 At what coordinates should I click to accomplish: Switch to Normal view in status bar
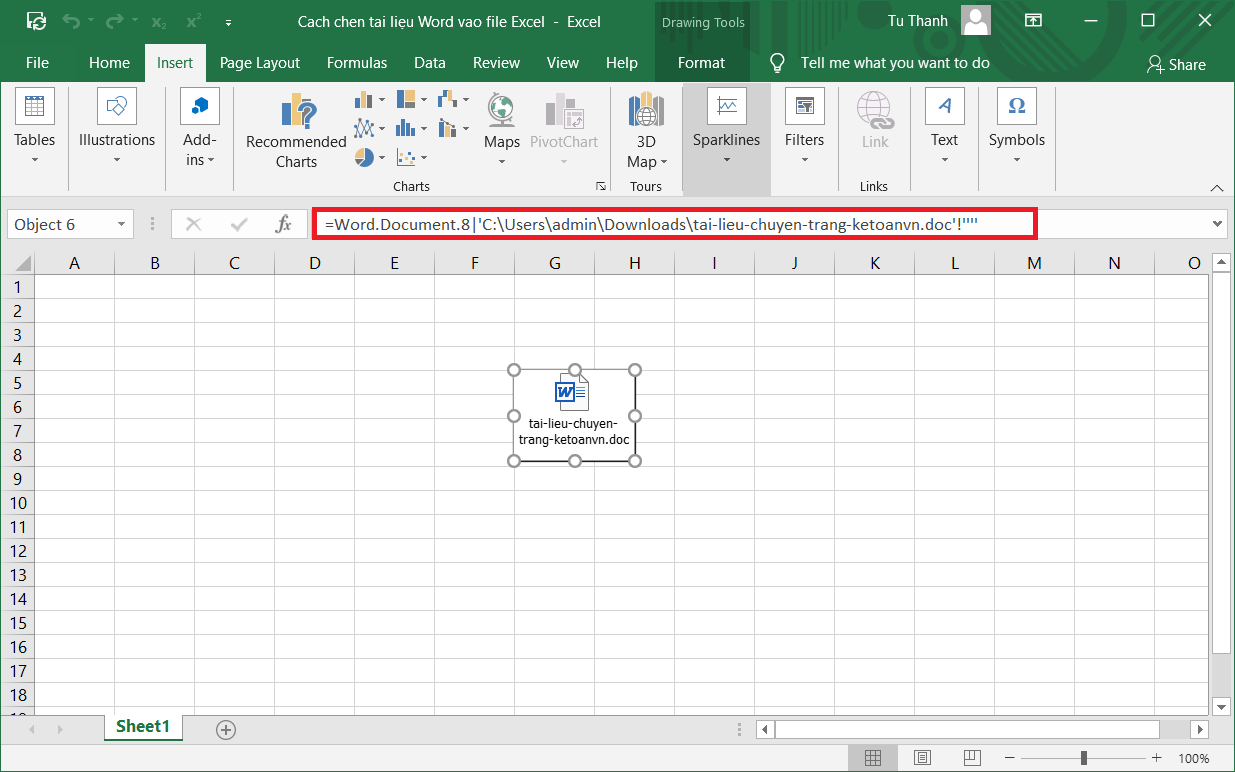[x=872, y=758]
